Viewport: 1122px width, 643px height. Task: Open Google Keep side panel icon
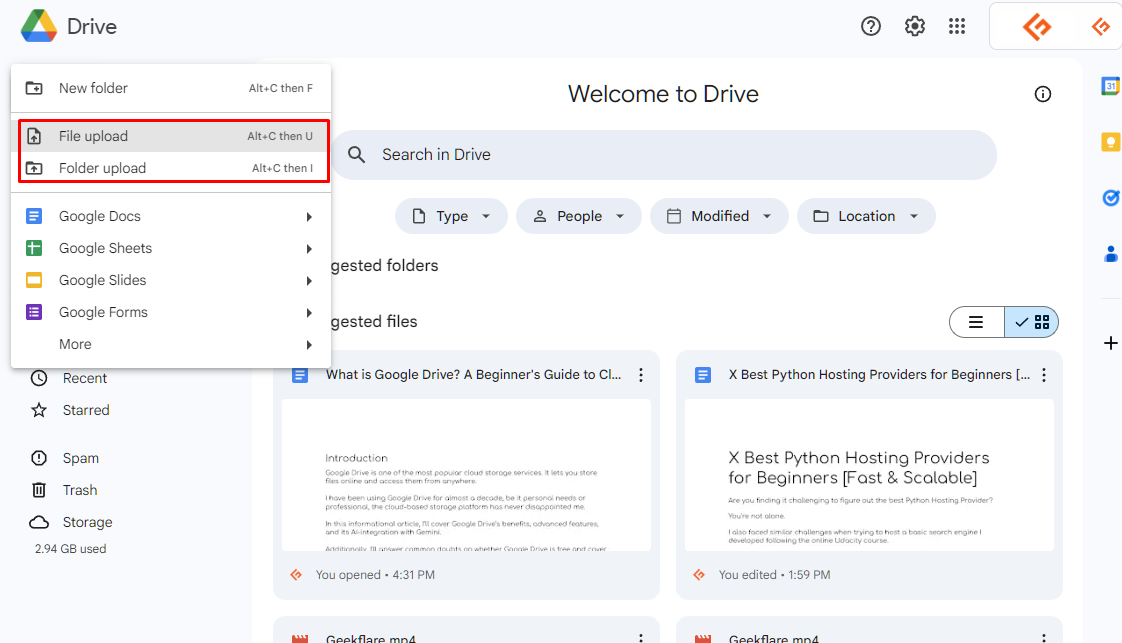click(x=1111, y=142)
